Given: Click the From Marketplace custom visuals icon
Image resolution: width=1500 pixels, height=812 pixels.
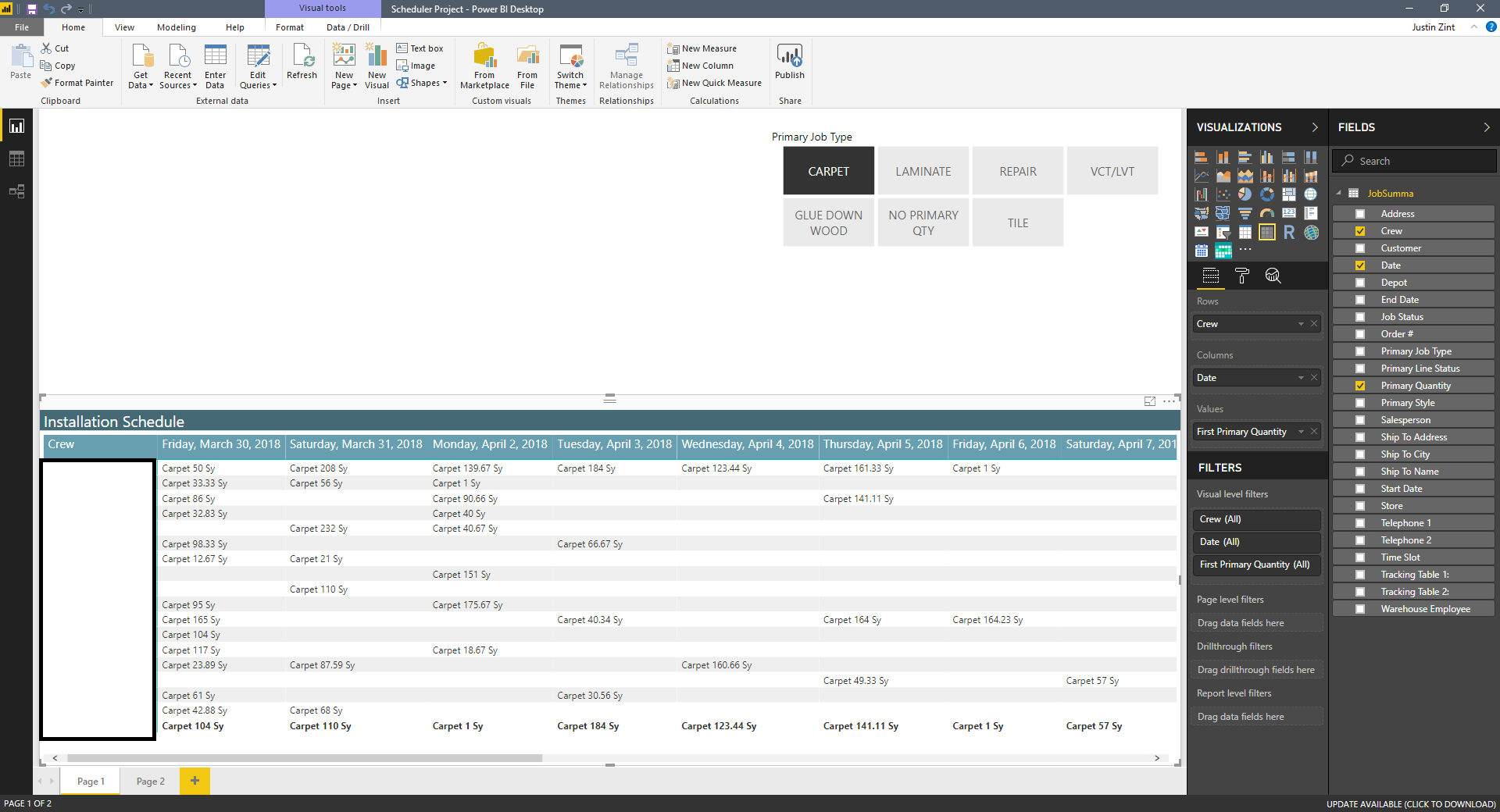Looking at the screenshot, I should point(484,66).
